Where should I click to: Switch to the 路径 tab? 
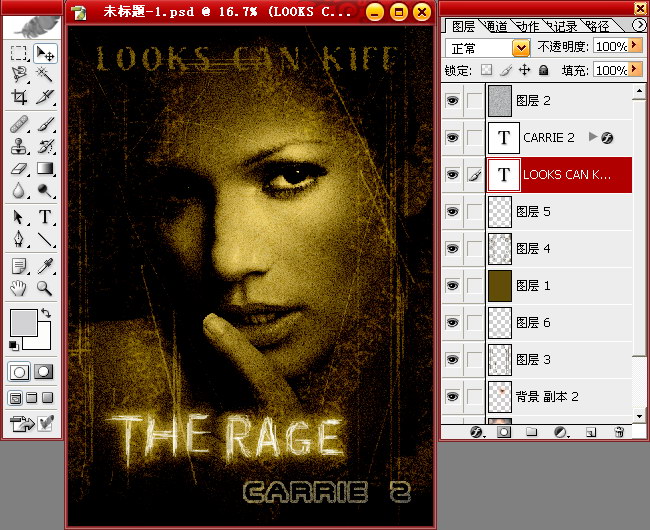(597, 26)
